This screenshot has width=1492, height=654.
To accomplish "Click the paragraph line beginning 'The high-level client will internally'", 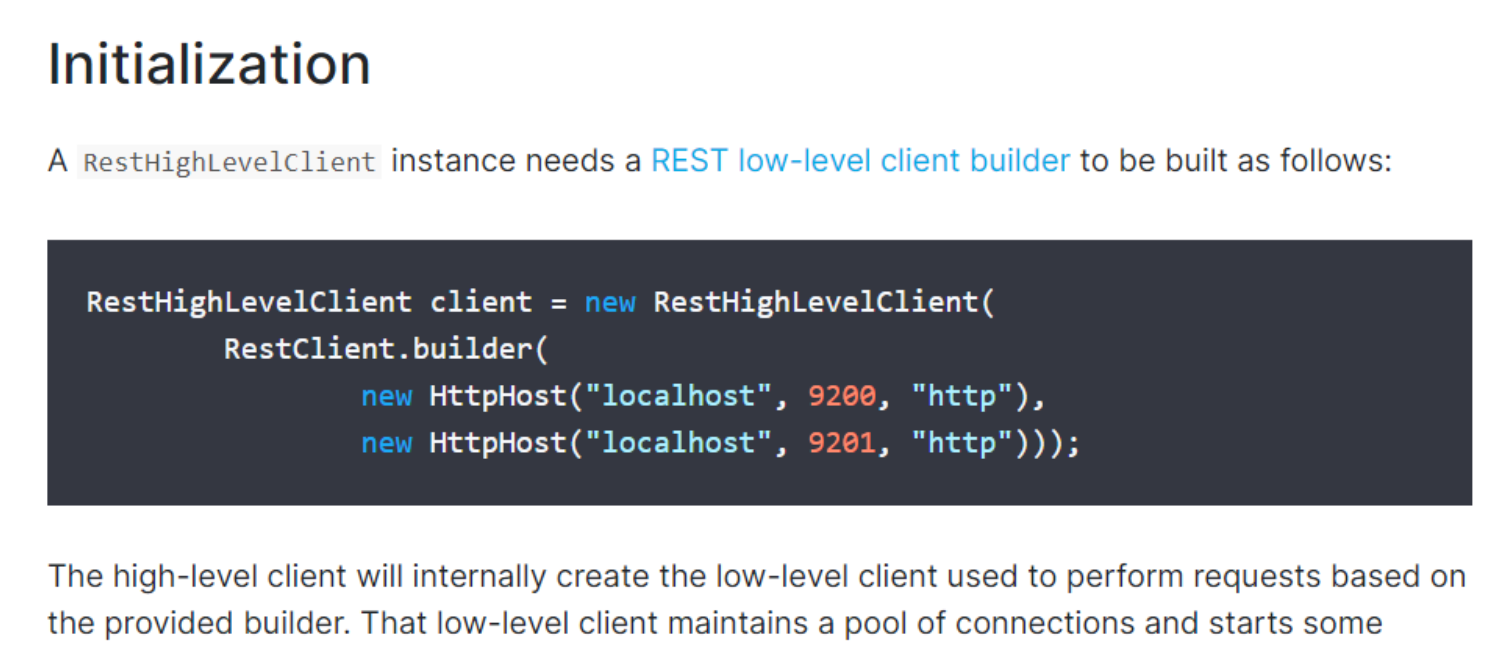I will coord(757,577).
